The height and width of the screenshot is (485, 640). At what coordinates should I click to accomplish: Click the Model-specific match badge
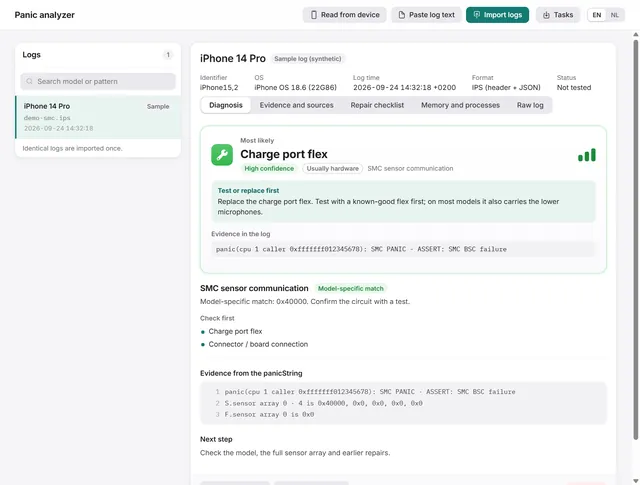pyautogui.click(x=351, y=289)
